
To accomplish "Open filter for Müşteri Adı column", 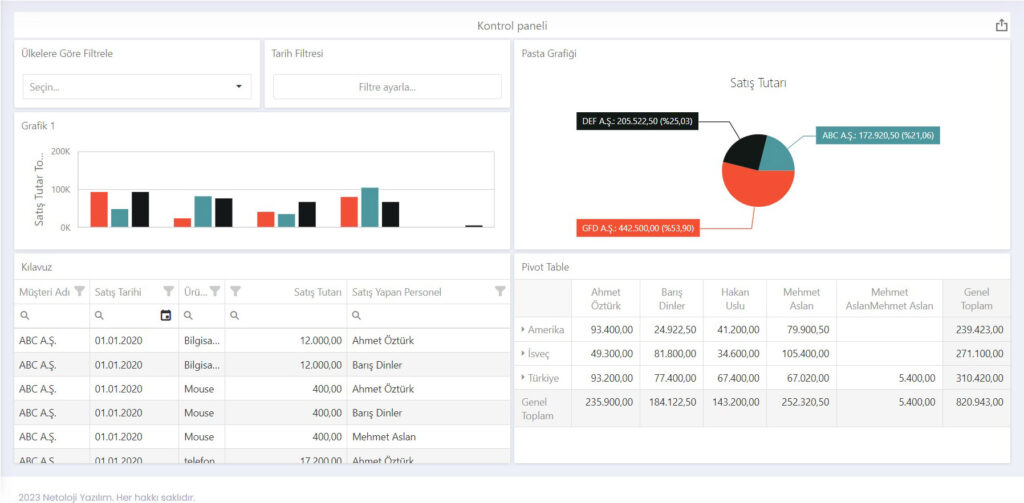I will pyautogui.click(x=80, y=292).
